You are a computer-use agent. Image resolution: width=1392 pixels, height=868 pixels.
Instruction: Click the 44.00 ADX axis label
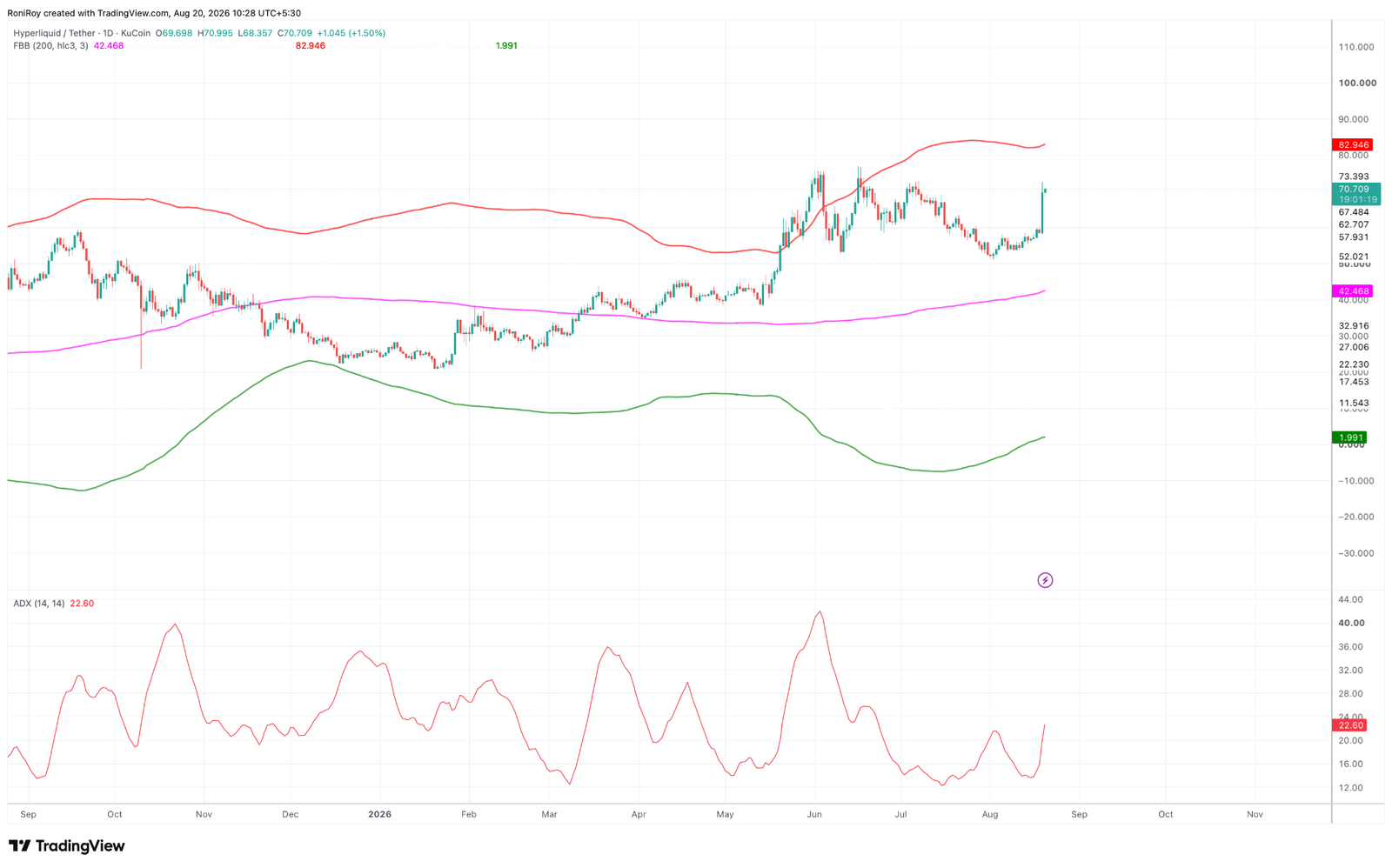[x=1351, y=600]
